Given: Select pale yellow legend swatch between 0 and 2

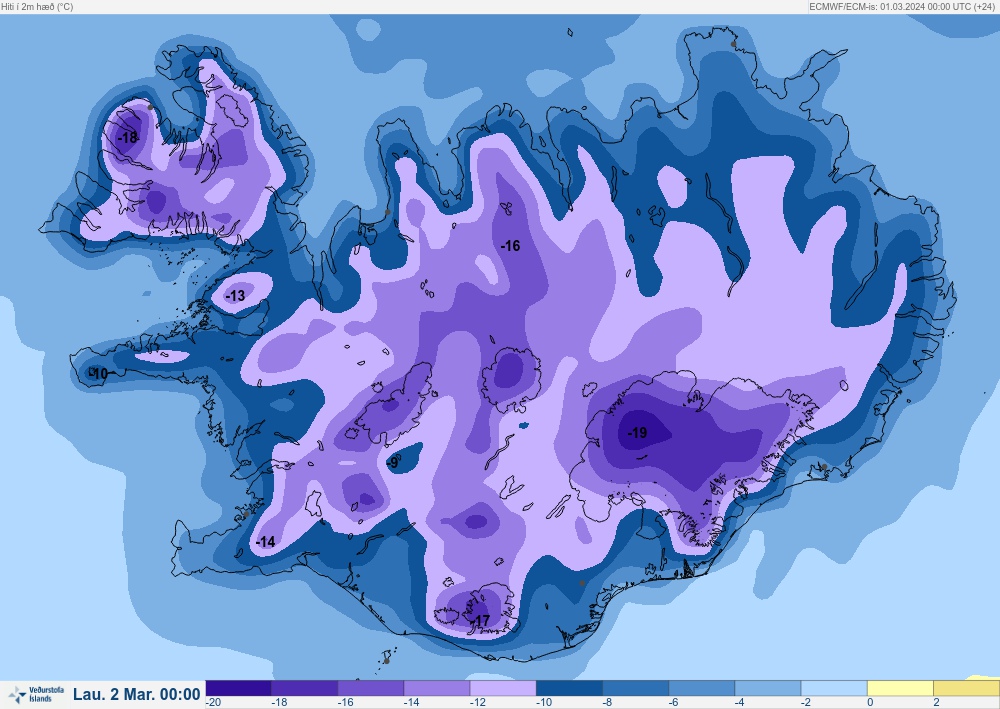Looking at the screenshot, I should (x=901, y=688).
